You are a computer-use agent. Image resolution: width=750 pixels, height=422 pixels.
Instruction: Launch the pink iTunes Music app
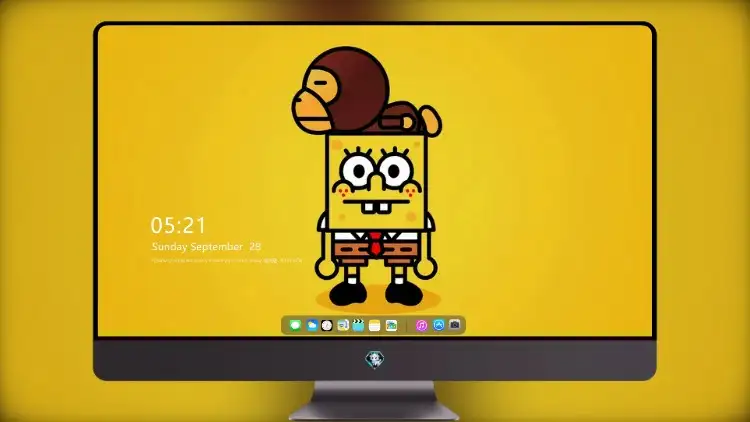pyautogui.click(x=421, y=325)
